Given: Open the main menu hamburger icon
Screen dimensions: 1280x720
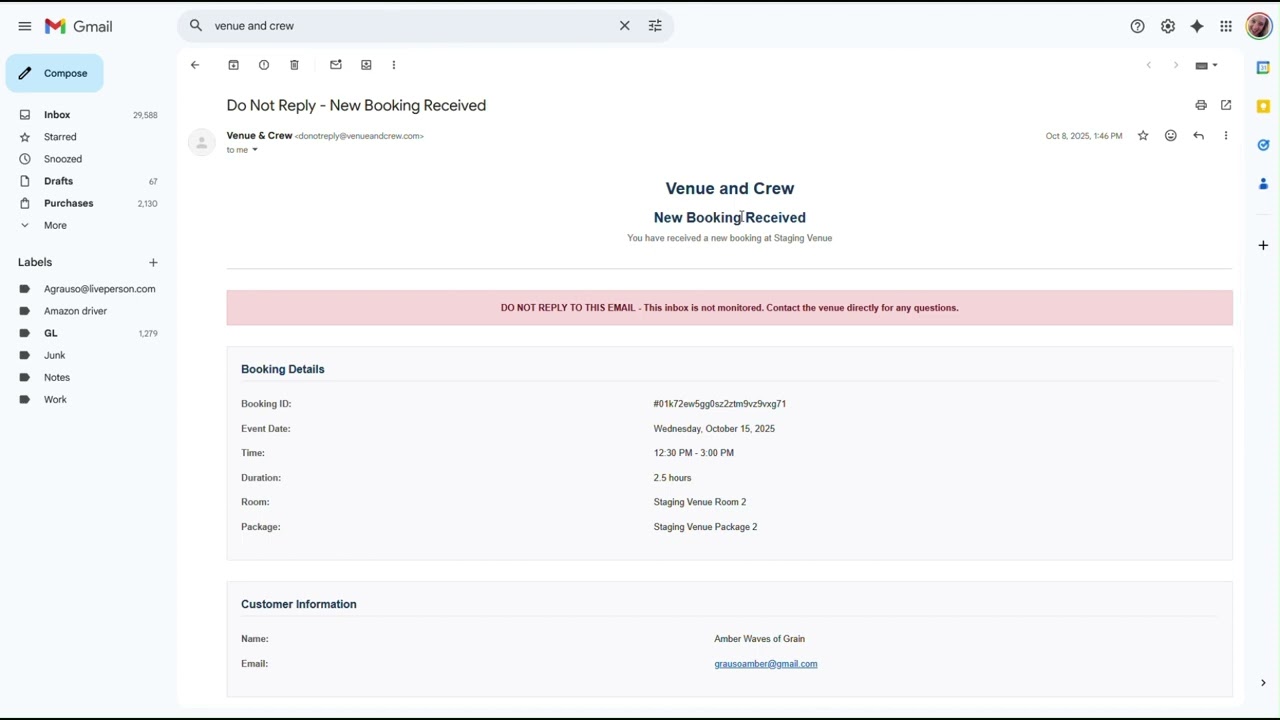Looking at the screenshot, I should coord(25,26).
